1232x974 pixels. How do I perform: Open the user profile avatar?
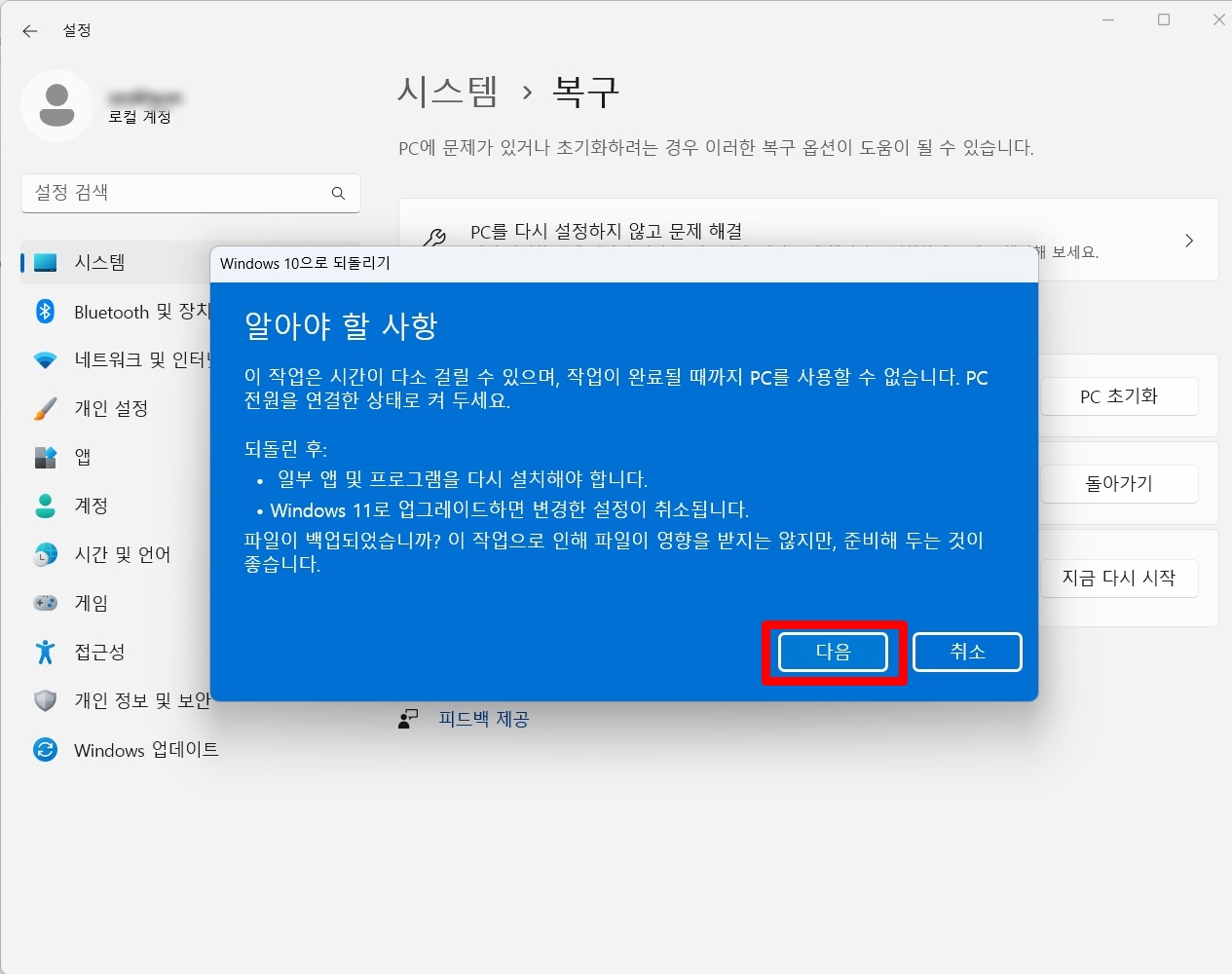click(56, 105)
